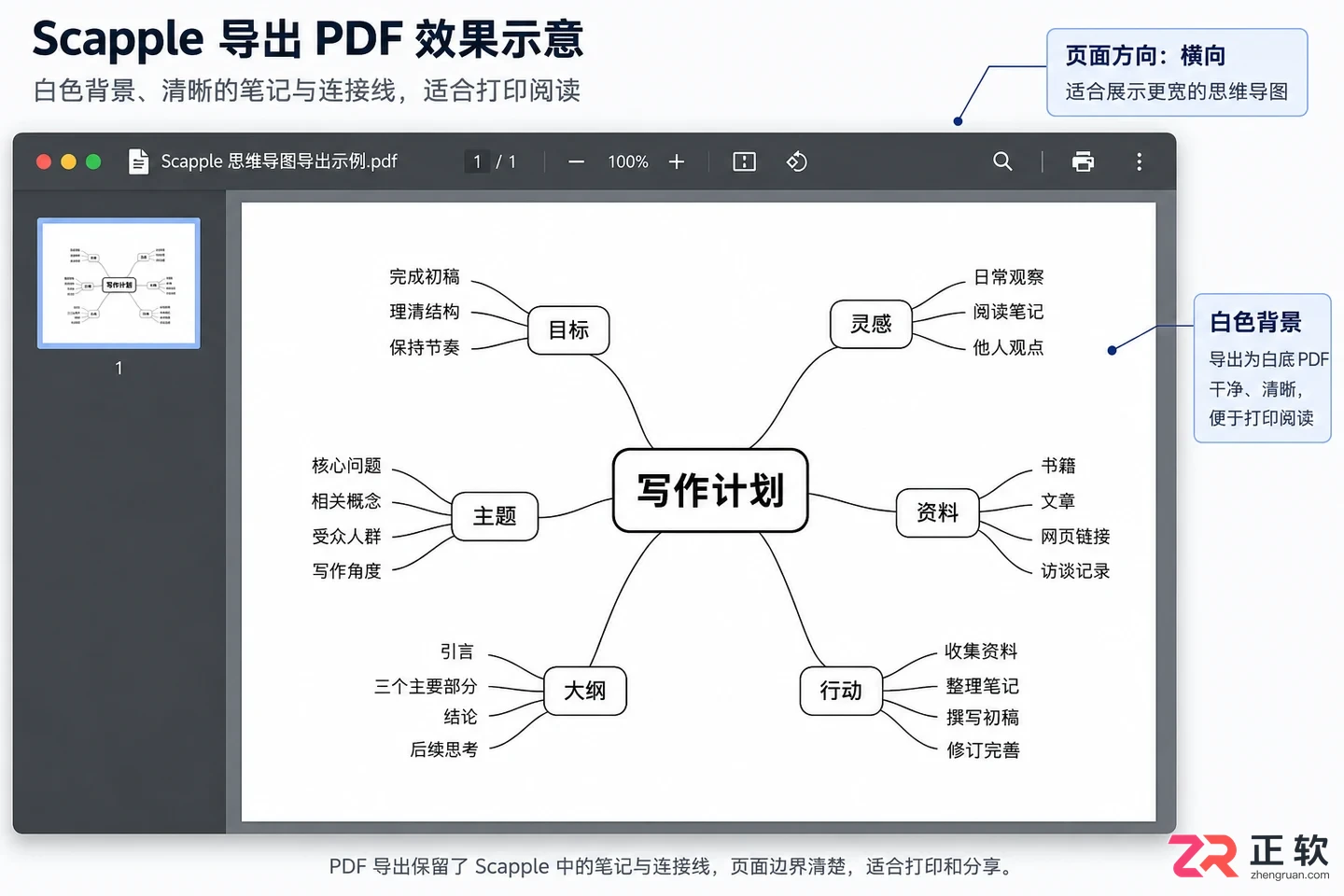Image resolution: width=1344 pixels, height=896 pixels.
Task: Toggle fit to page view
Action: click(745, 162)
